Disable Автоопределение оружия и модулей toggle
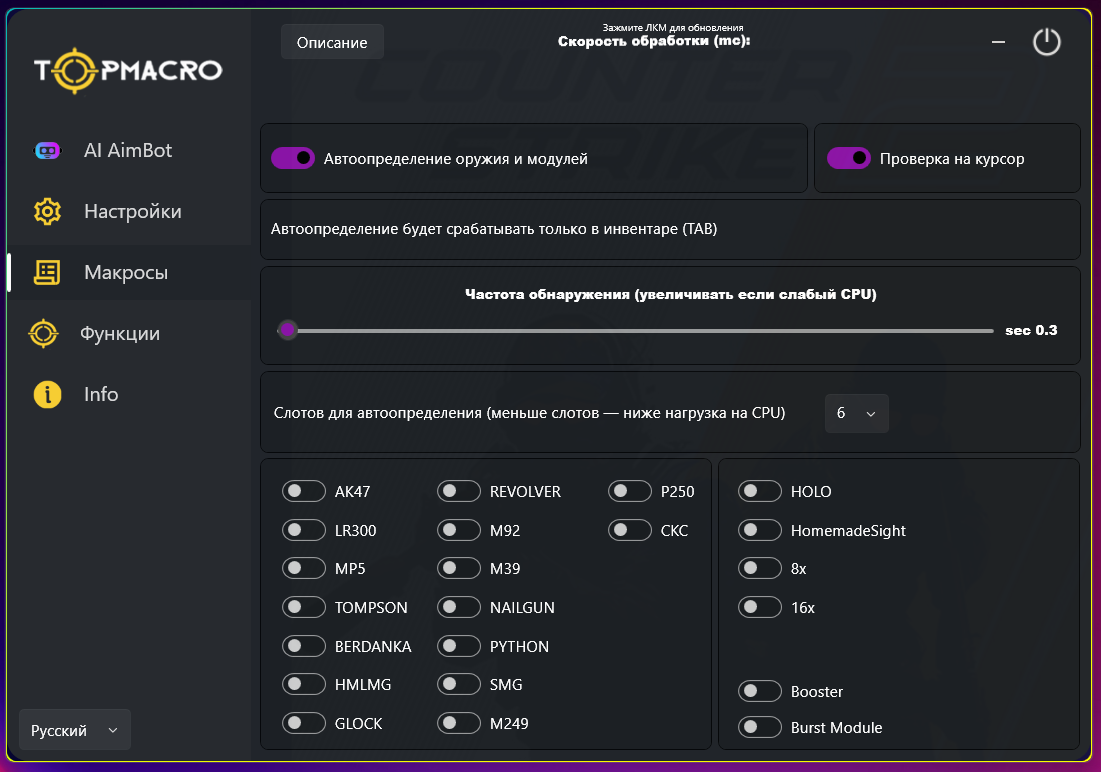The height and width of the screenshot is (772, 1101). pos(293,158)
